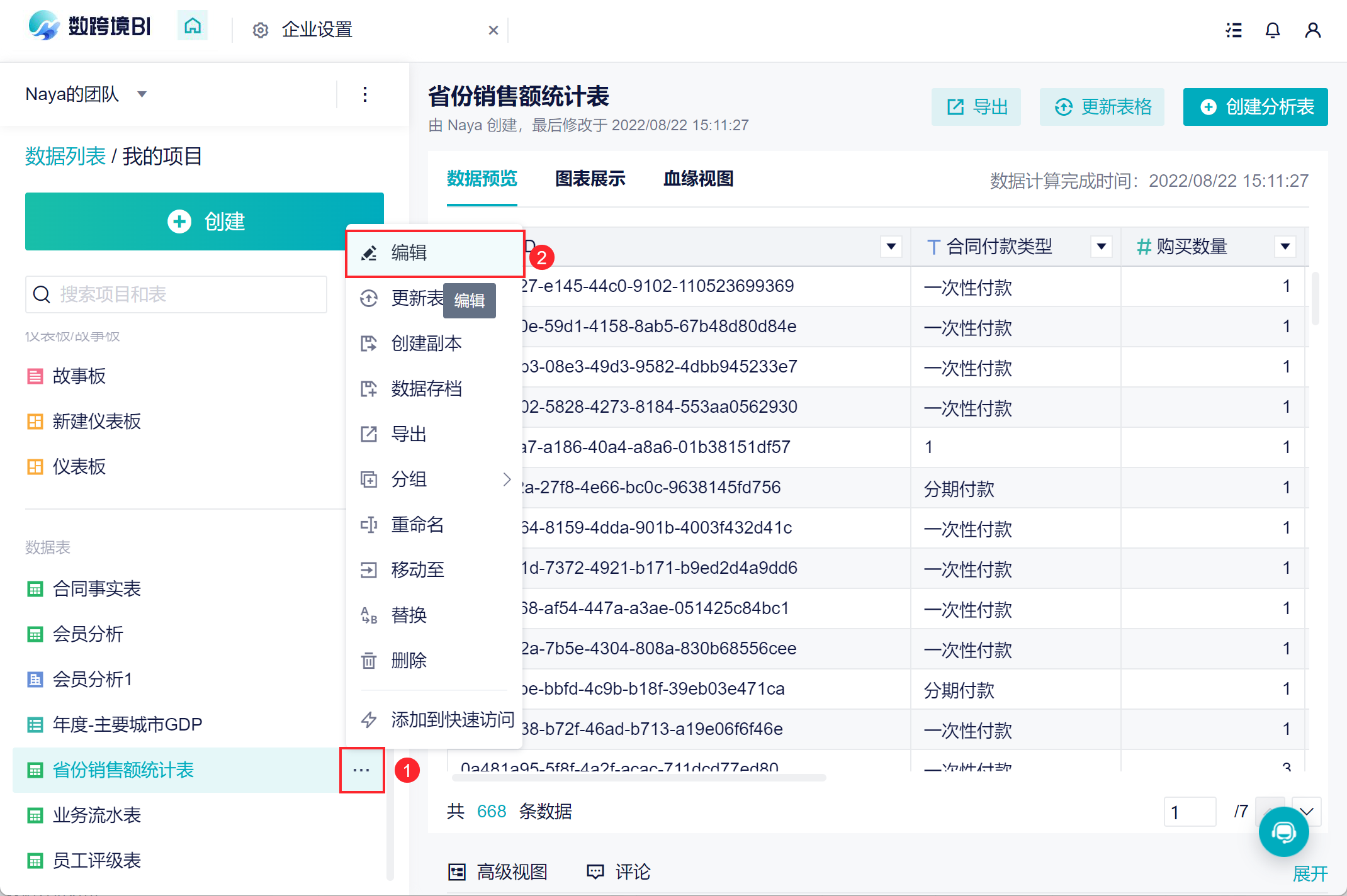Screen dimensions: 1347x896
Task: Choose 创建副本 in the context menu
Action: 427,344
